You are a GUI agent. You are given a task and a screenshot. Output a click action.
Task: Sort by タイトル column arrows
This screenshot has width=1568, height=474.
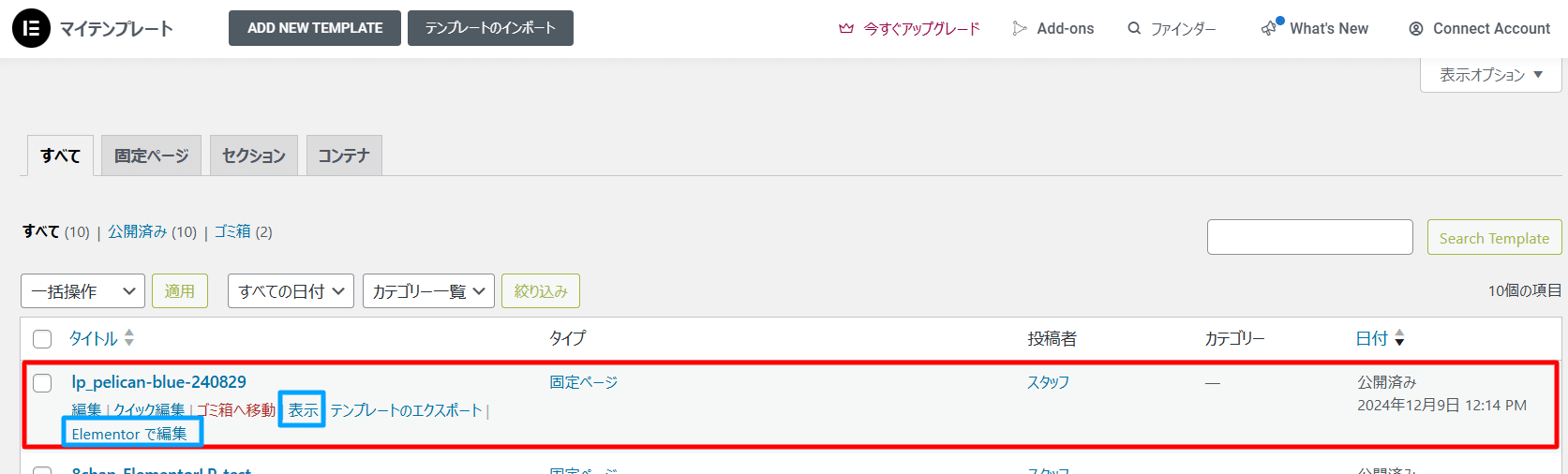[129, 338]
